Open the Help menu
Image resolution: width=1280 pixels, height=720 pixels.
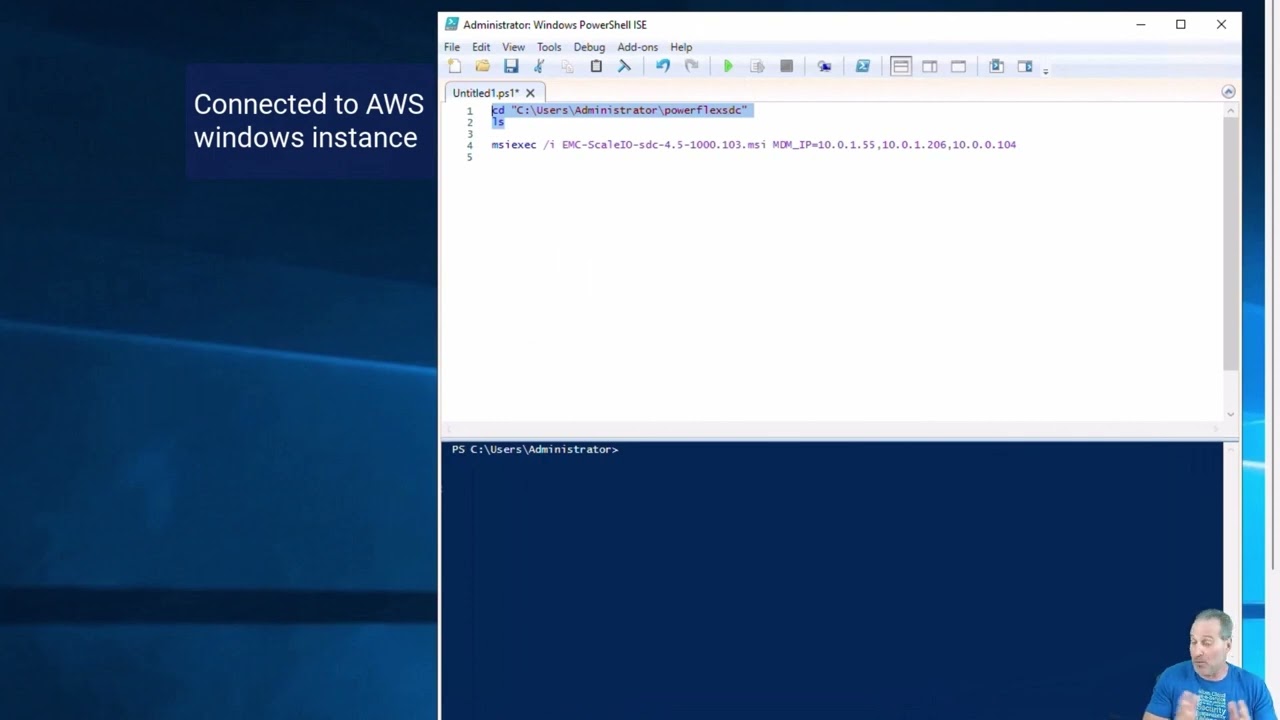point(681,47)
